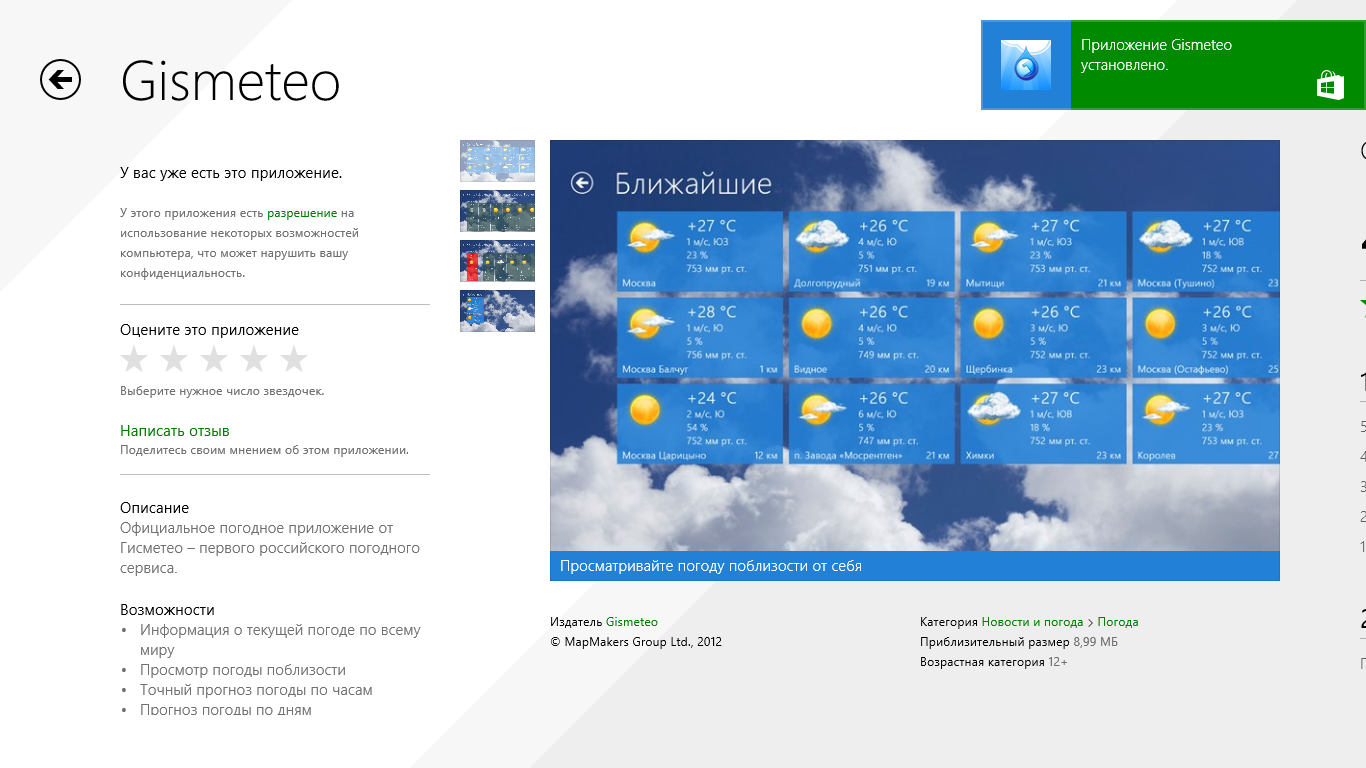Open the 'Приложение Gismeteo установлено' notification
The image size is (1366, 768).
click(x=1174, y=65)
